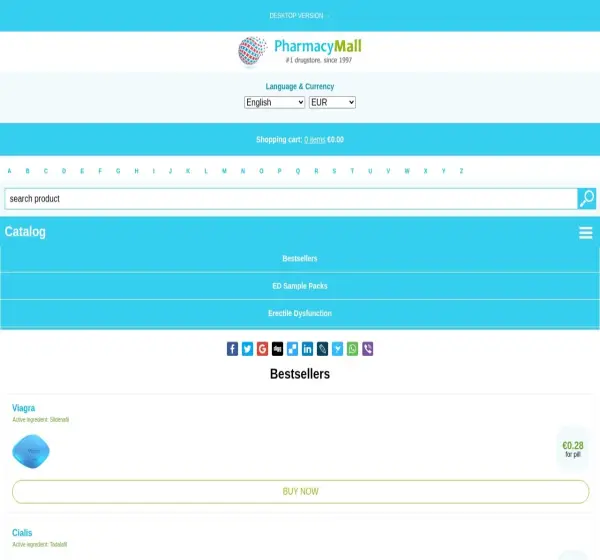This screenshot has height=560, width=600.
Task: Open the ED Sample Packs category
Action: point(300,286)
